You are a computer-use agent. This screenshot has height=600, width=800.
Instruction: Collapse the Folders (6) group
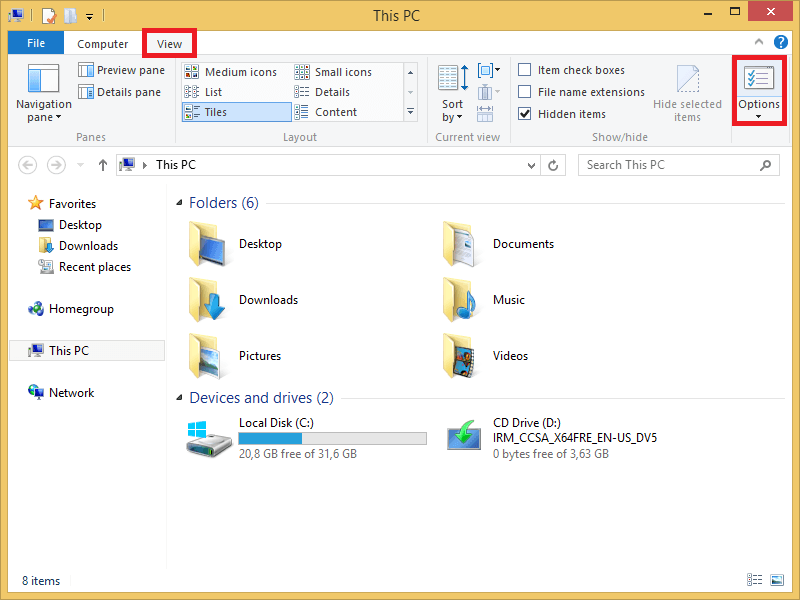[x=178, y=202]
